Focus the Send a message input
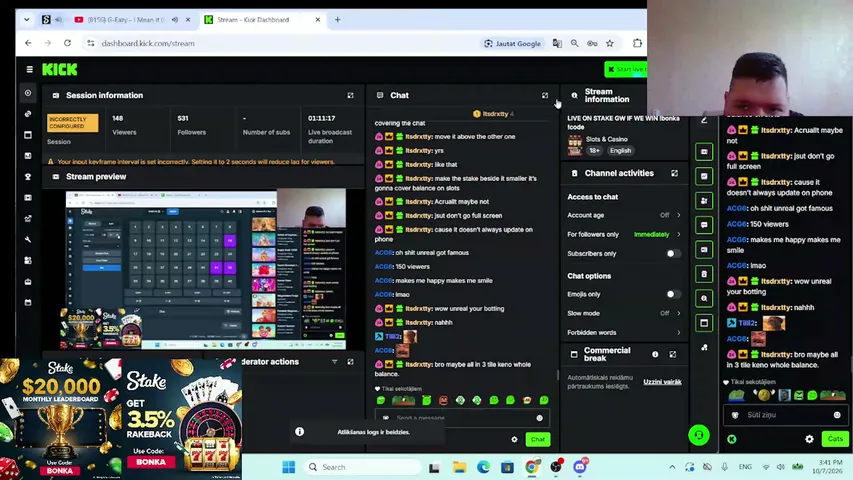The width and height of the screenshot is (853, 480). (462, 418)
